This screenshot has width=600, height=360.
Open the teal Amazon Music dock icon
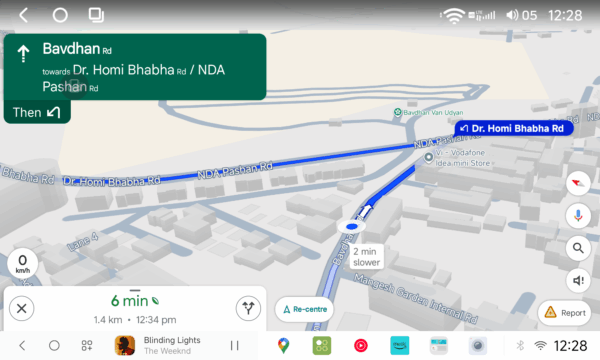tap(399, 345)
